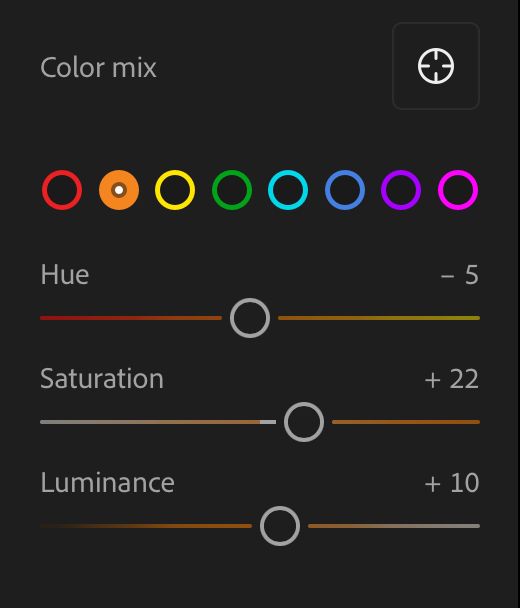Pick the magenta color circle
Image resolution: width=520 pixels, height=608 pixels.
(458, 190)
